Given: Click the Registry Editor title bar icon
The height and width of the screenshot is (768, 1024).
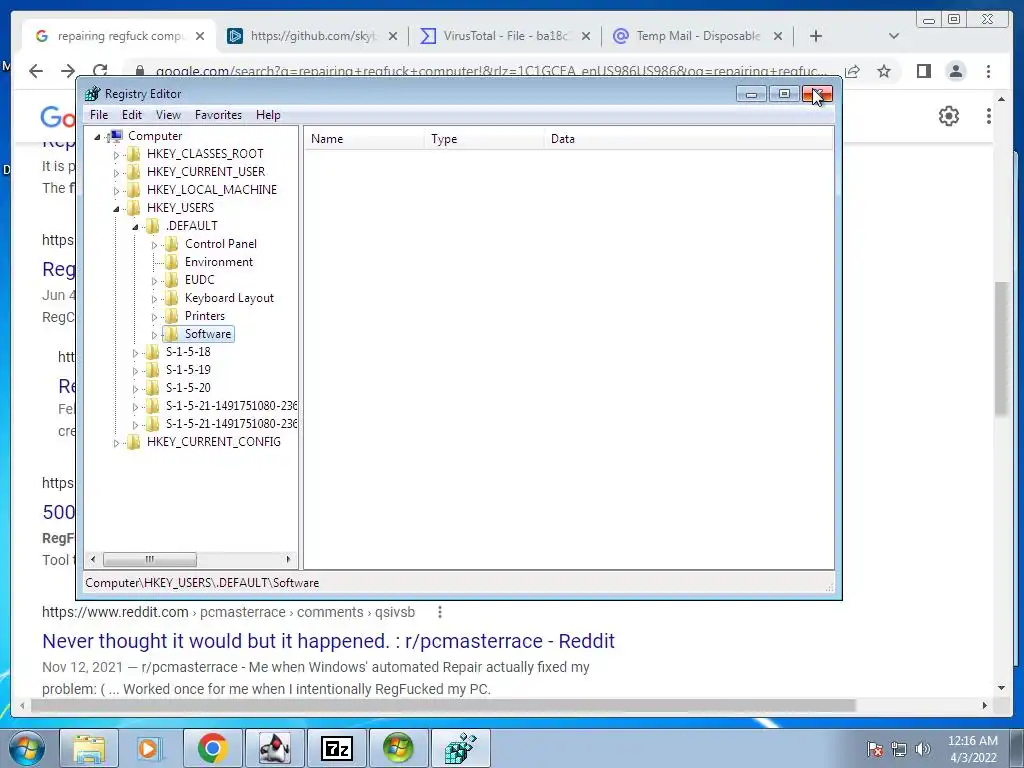Looking at the screenshot, I should click(93, 94).
